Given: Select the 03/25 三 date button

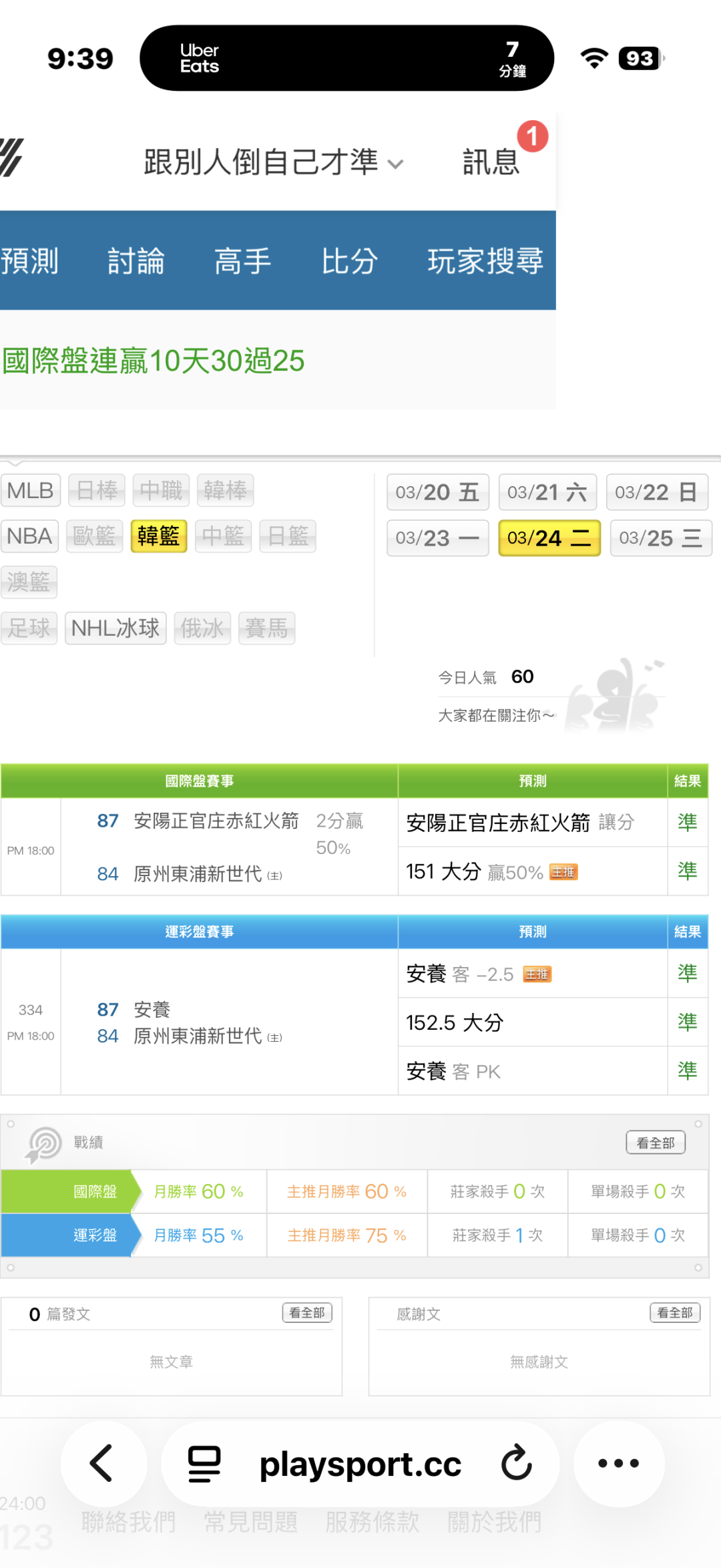Looking at the screenshot, I should (x=660, y=538).
